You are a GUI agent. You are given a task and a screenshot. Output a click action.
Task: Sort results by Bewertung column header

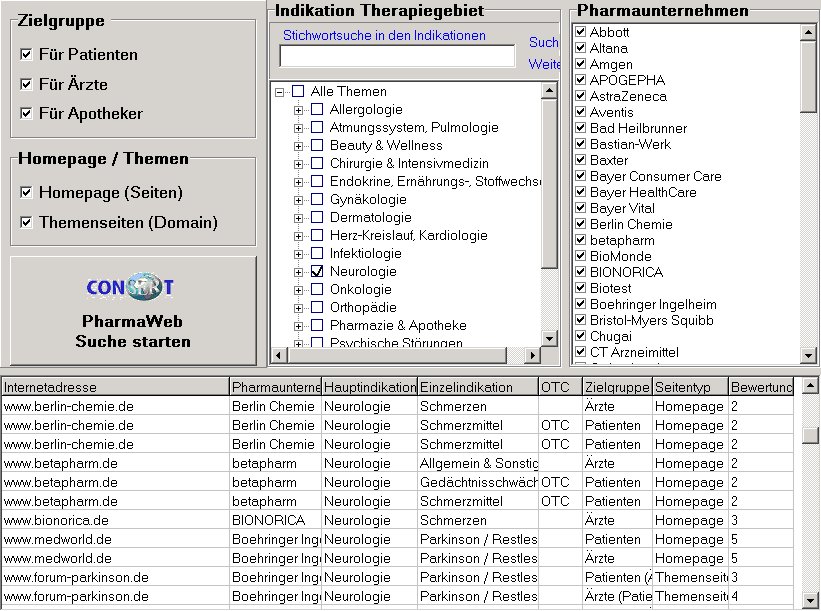coord(761,387)
